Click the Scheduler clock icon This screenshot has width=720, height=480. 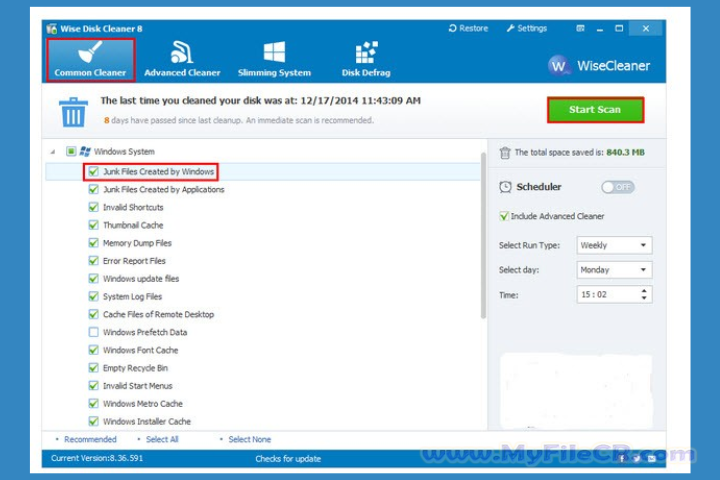click(x=505, y=187)
